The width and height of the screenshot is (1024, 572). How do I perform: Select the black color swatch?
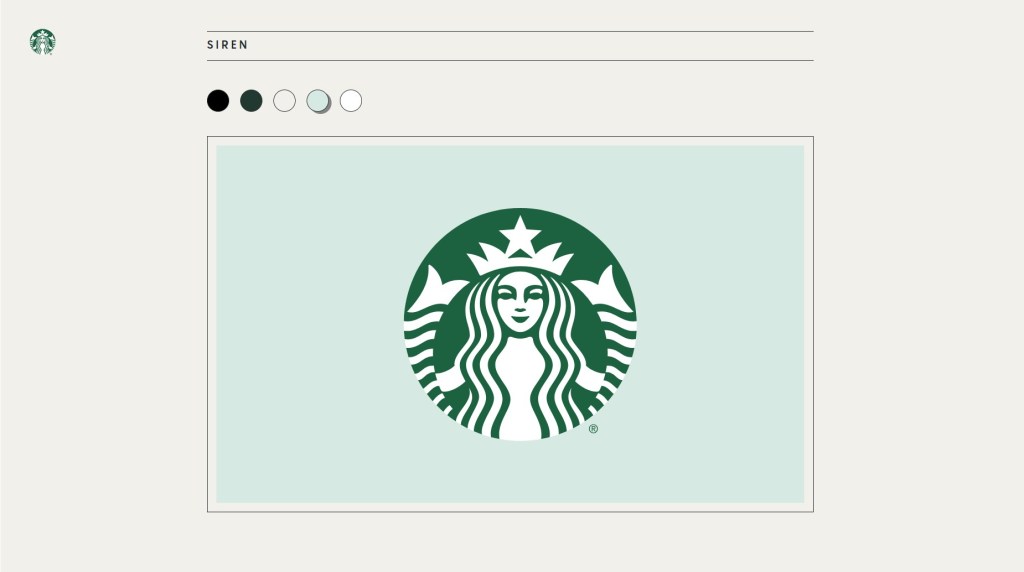pos(218,101)
